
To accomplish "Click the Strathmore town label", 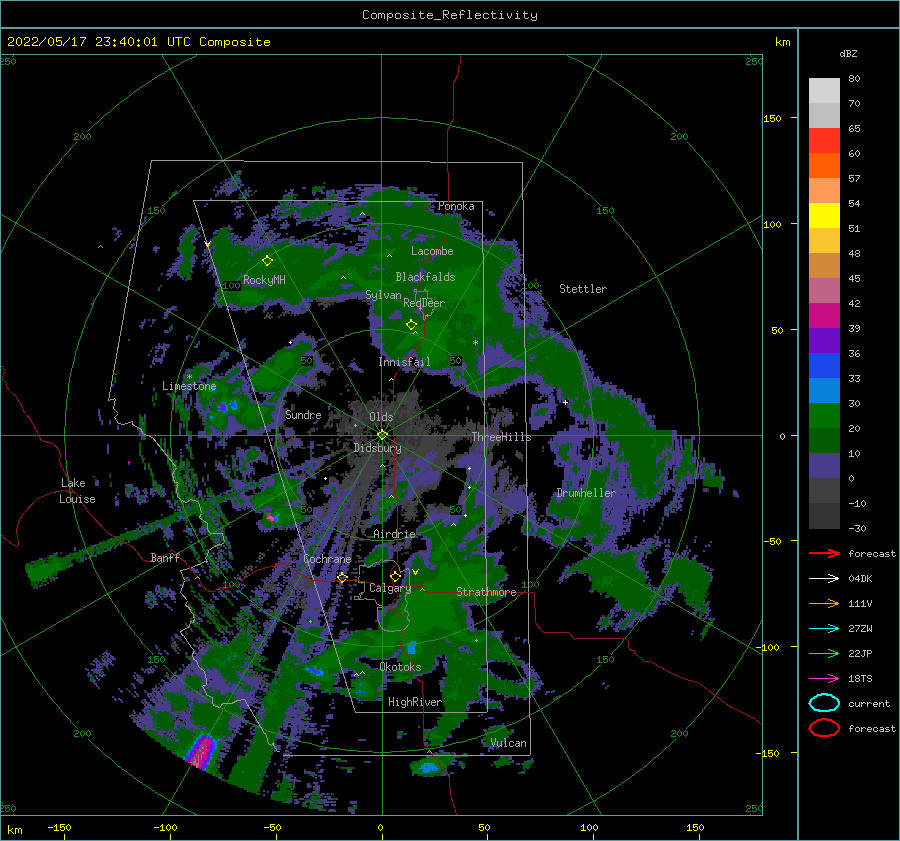I will point(486,592).
